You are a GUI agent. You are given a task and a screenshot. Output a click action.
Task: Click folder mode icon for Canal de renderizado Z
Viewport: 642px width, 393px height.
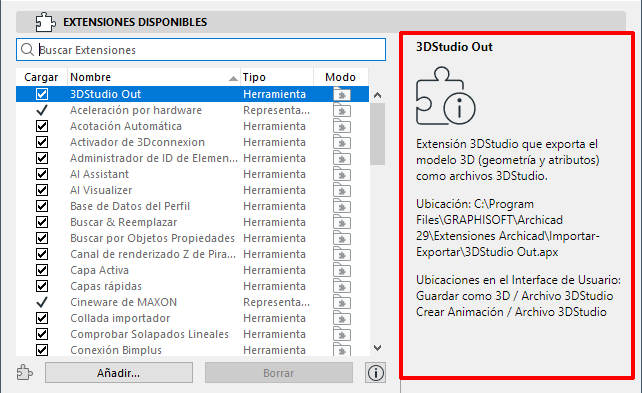click(342, 254)
